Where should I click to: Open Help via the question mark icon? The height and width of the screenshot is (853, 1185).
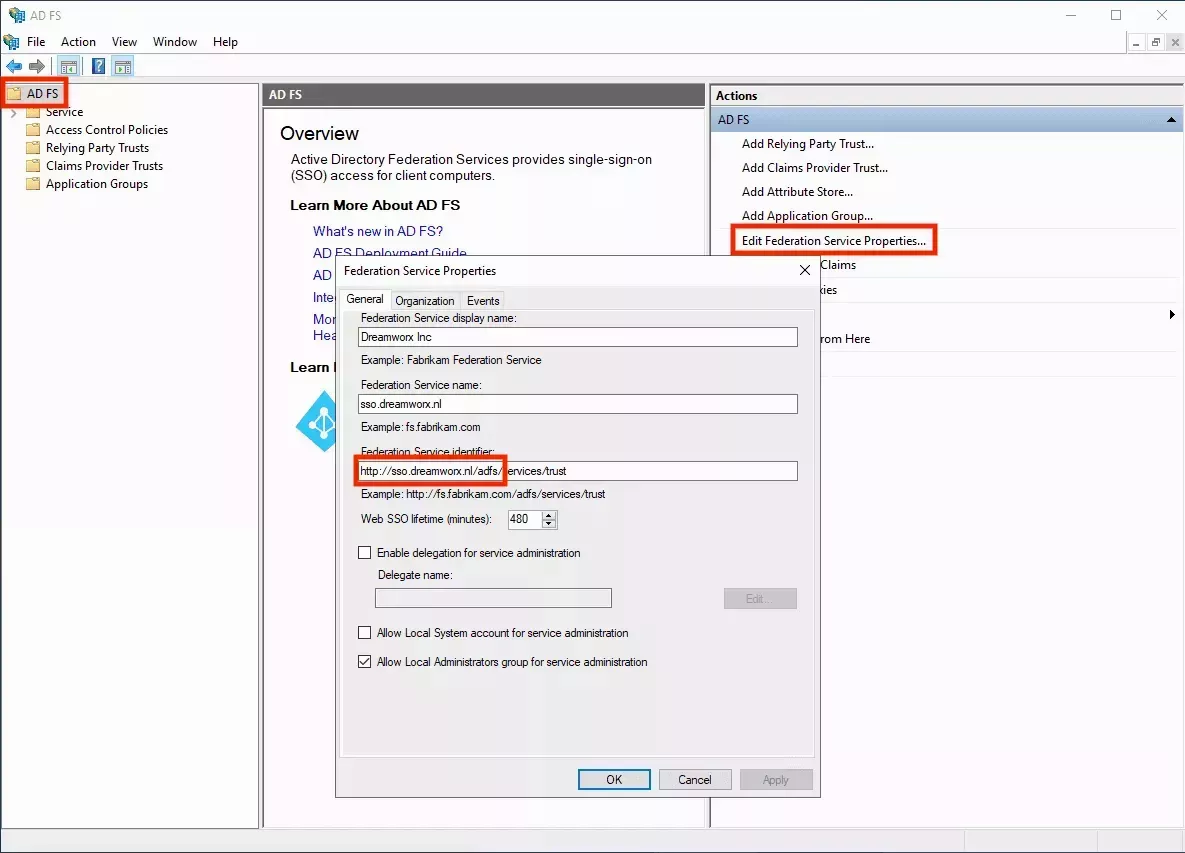pyautogui.click(x=98, y=67)
